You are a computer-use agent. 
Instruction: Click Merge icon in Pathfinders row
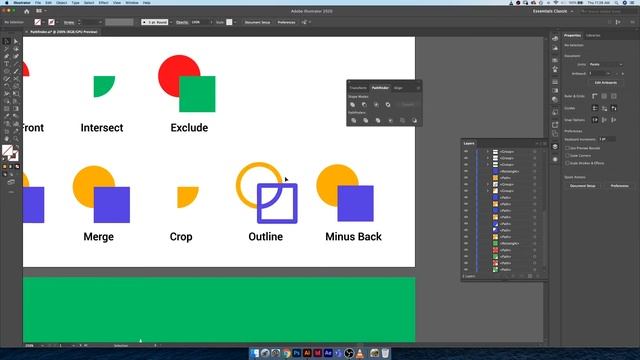tap(378, 120)
